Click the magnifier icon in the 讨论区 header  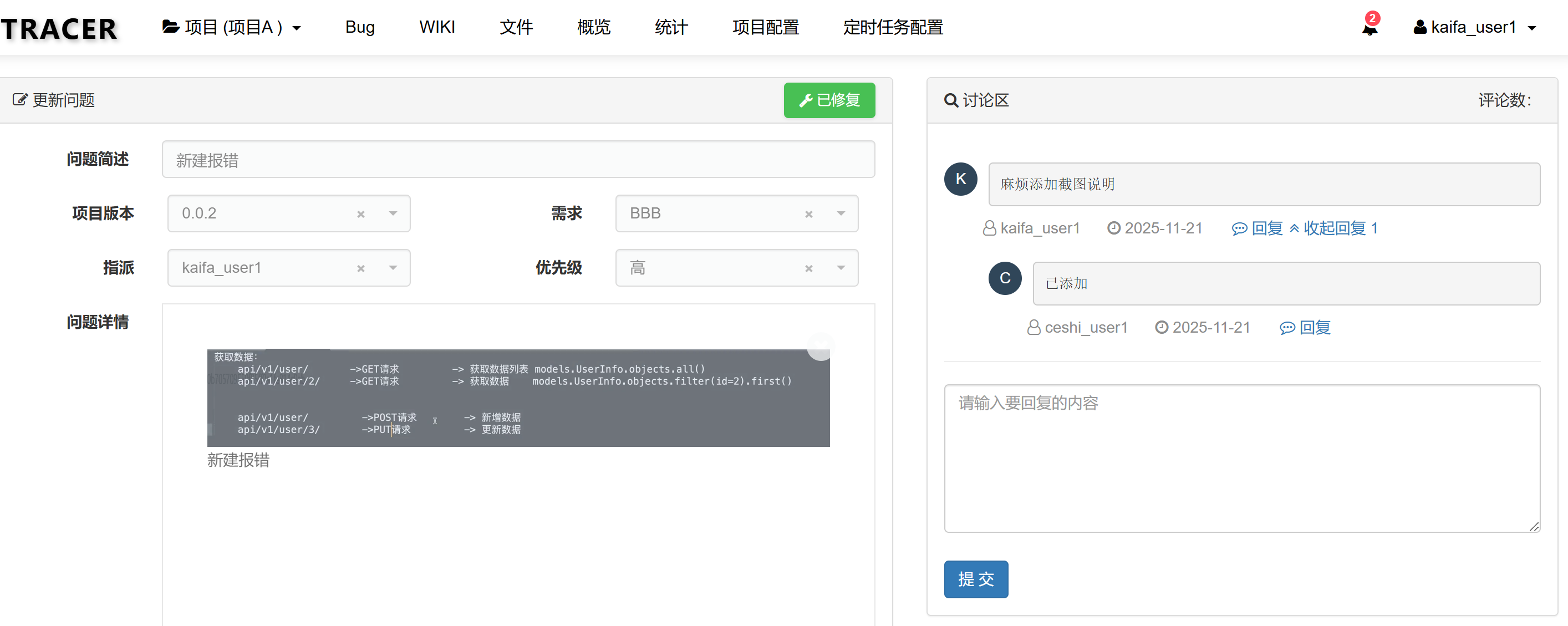point(951,100)
